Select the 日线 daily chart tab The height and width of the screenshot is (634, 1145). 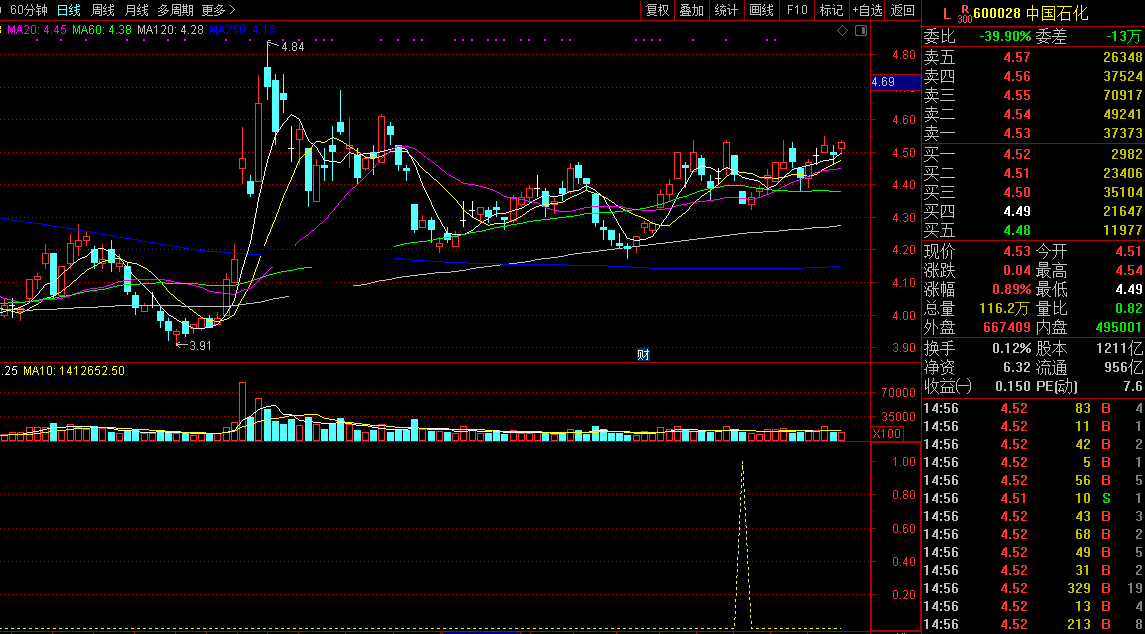tap(69, 10)
